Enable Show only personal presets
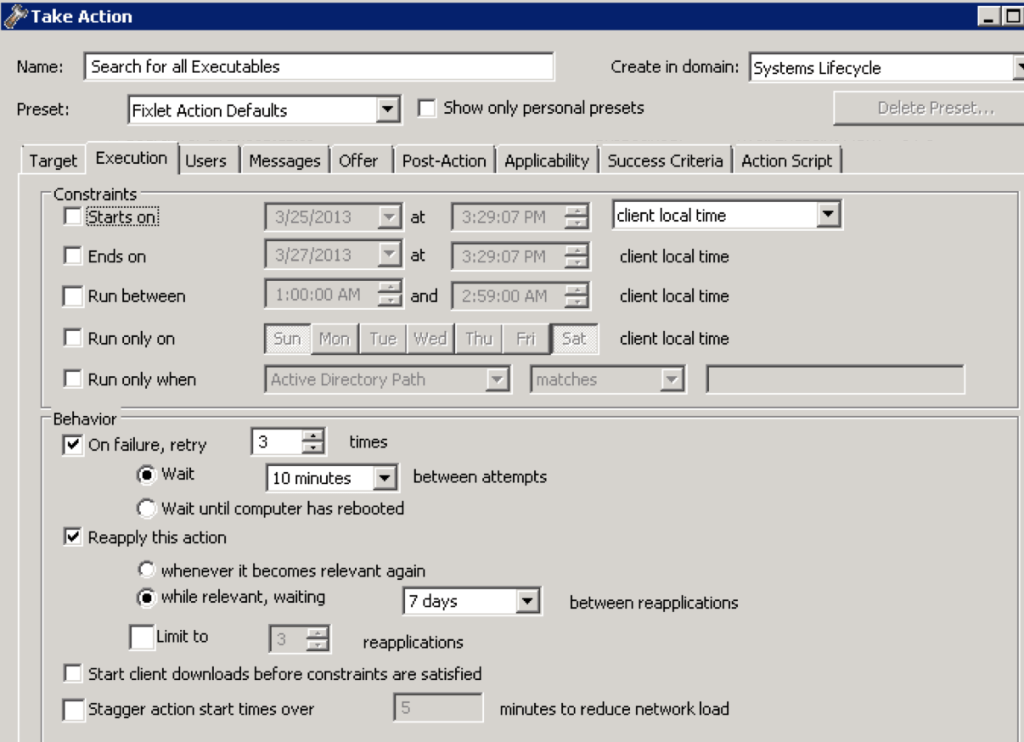 pyautogui.click(x=427, y=108)
